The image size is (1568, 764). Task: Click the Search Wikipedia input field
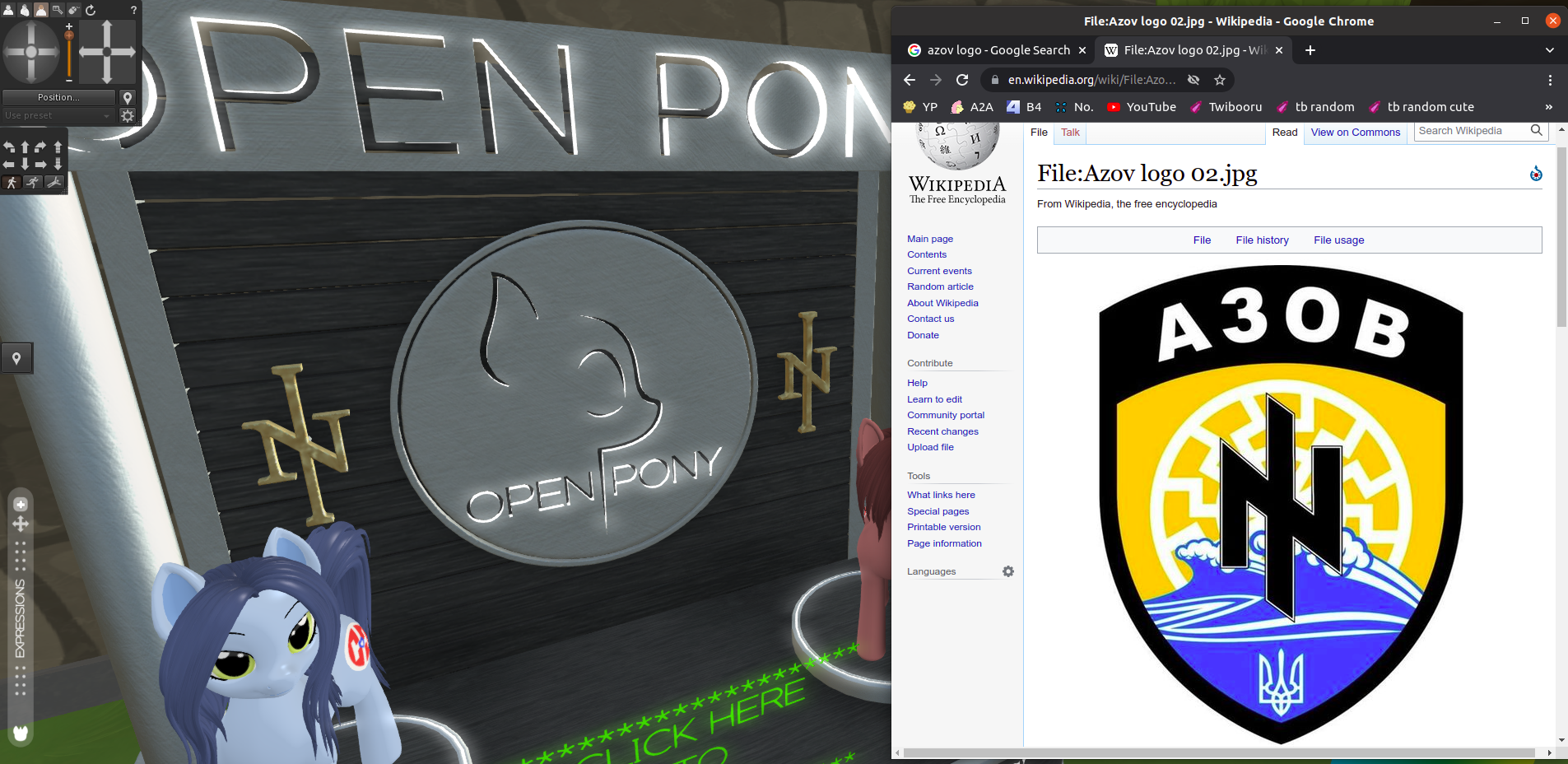coord(1471,131)
